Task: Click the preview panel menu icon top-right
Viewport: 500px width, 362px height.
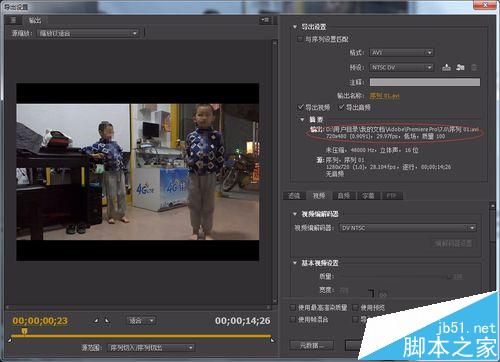Action: [x=265, y=20]
